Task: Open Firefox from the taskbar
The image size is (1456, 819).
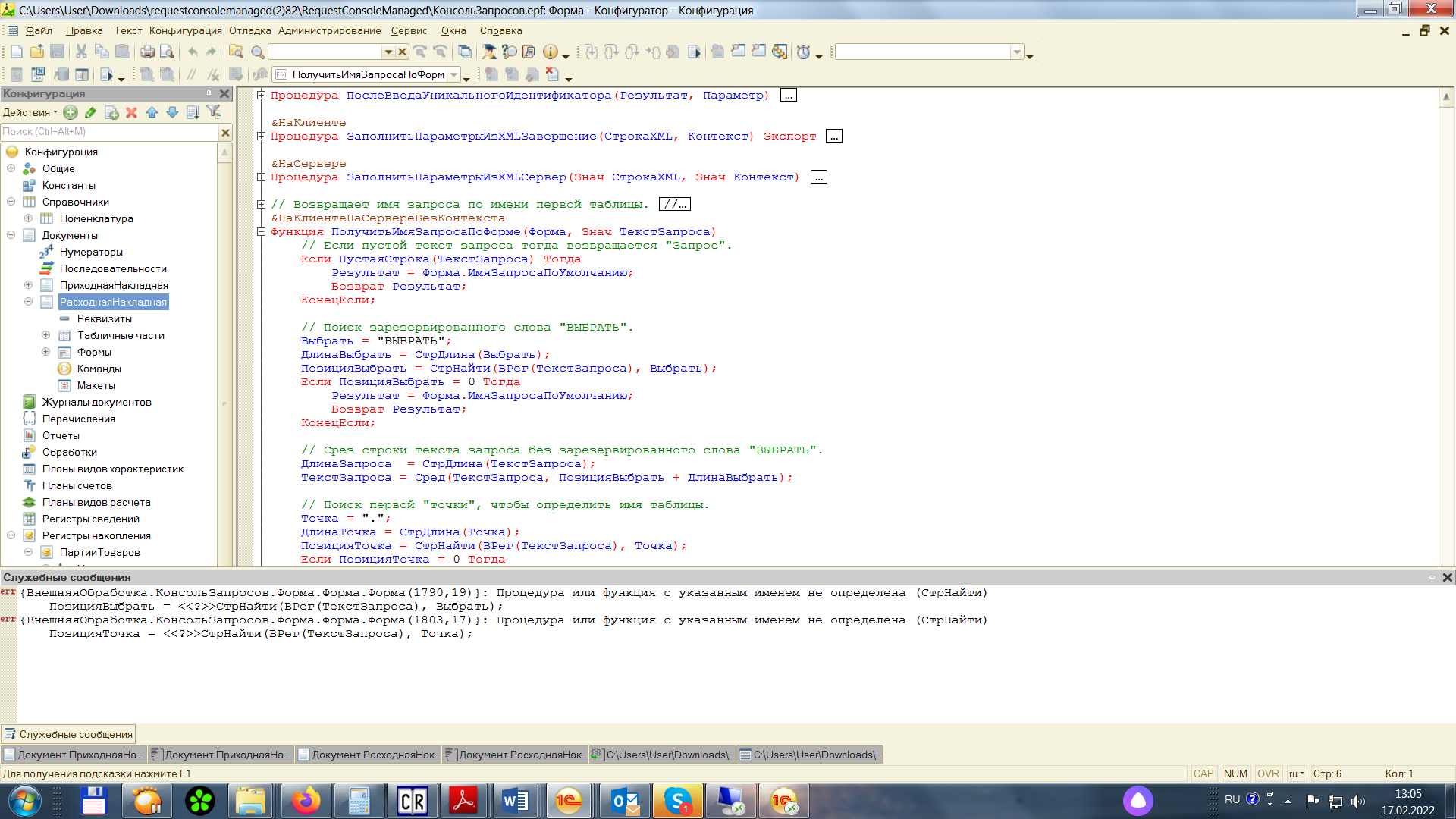Action: pyautogui.click(x=306, y=801)
